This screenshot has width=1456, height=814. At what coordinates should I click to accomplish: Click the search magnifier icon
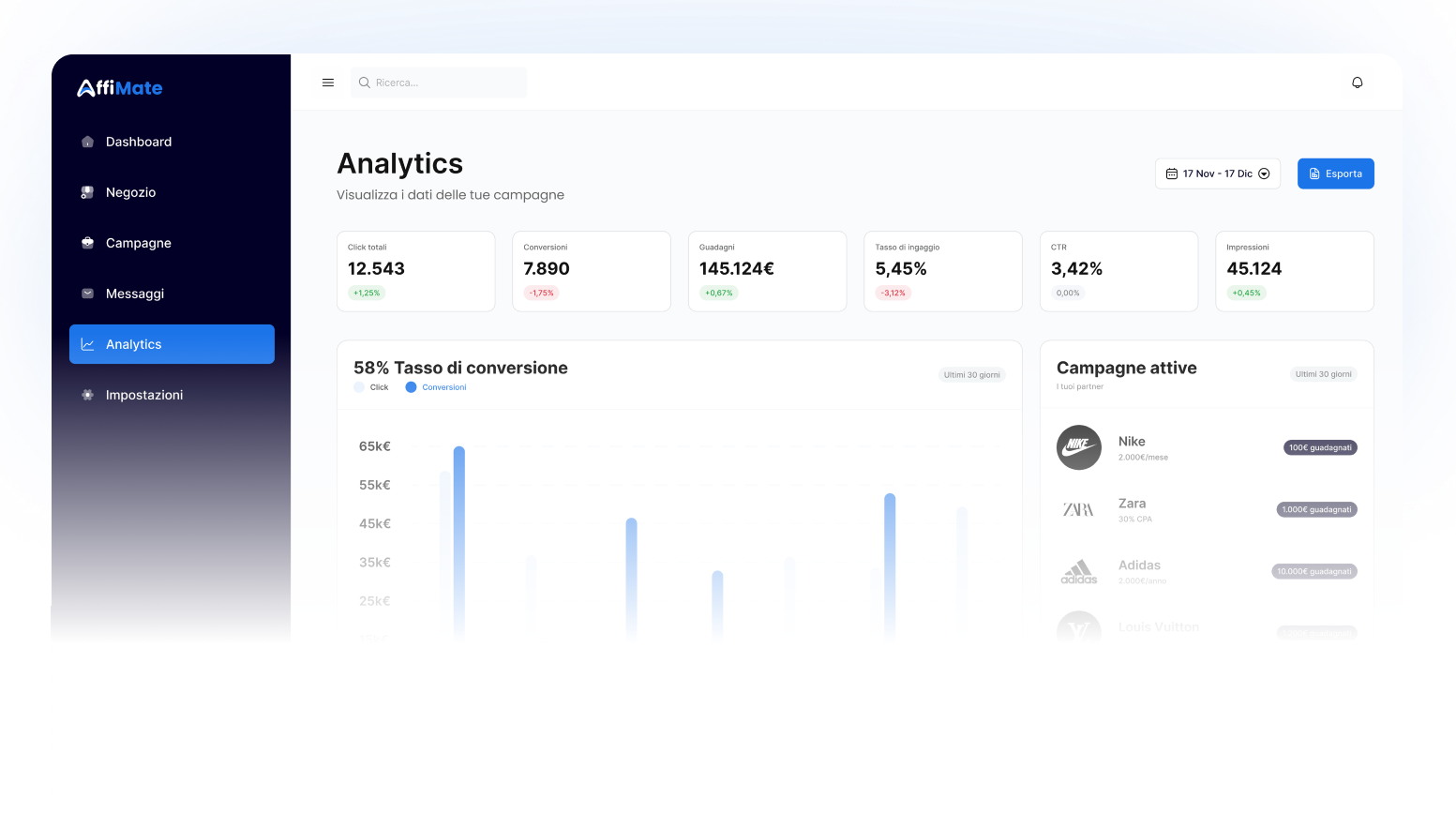[364, 83]
